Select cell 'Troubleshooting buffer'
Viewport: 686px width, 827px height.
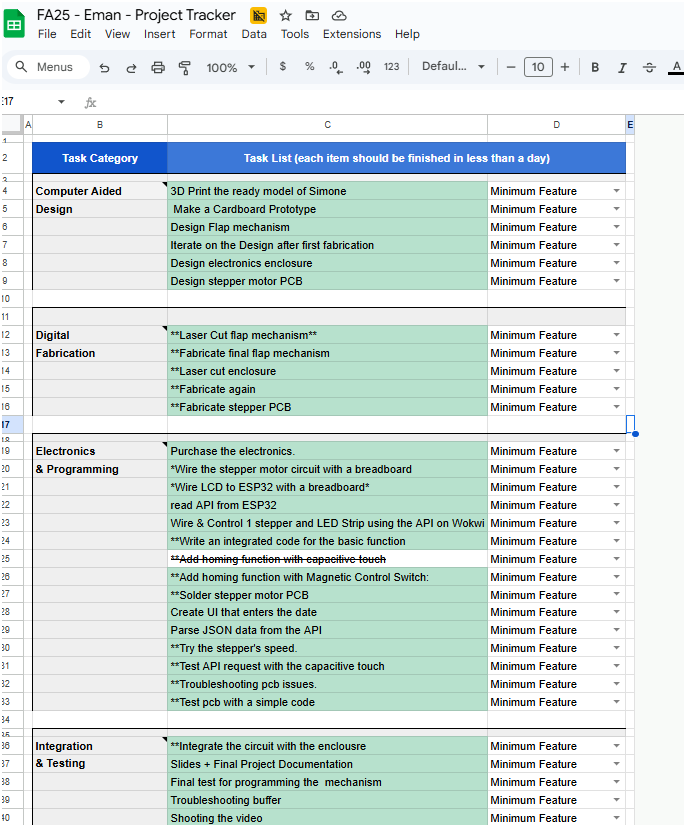[327, 800]
